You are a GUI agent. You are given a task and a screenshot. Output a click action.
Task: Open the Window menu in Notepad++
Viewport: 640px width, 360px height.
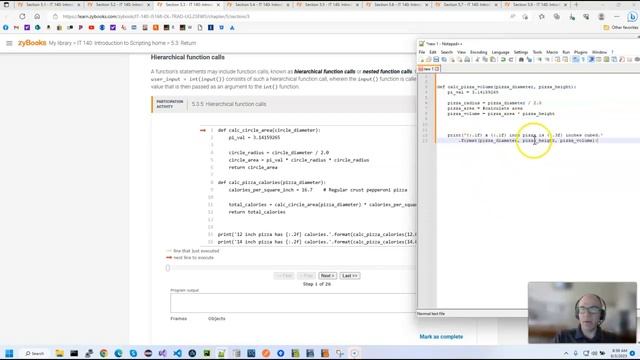pos(599,52)
